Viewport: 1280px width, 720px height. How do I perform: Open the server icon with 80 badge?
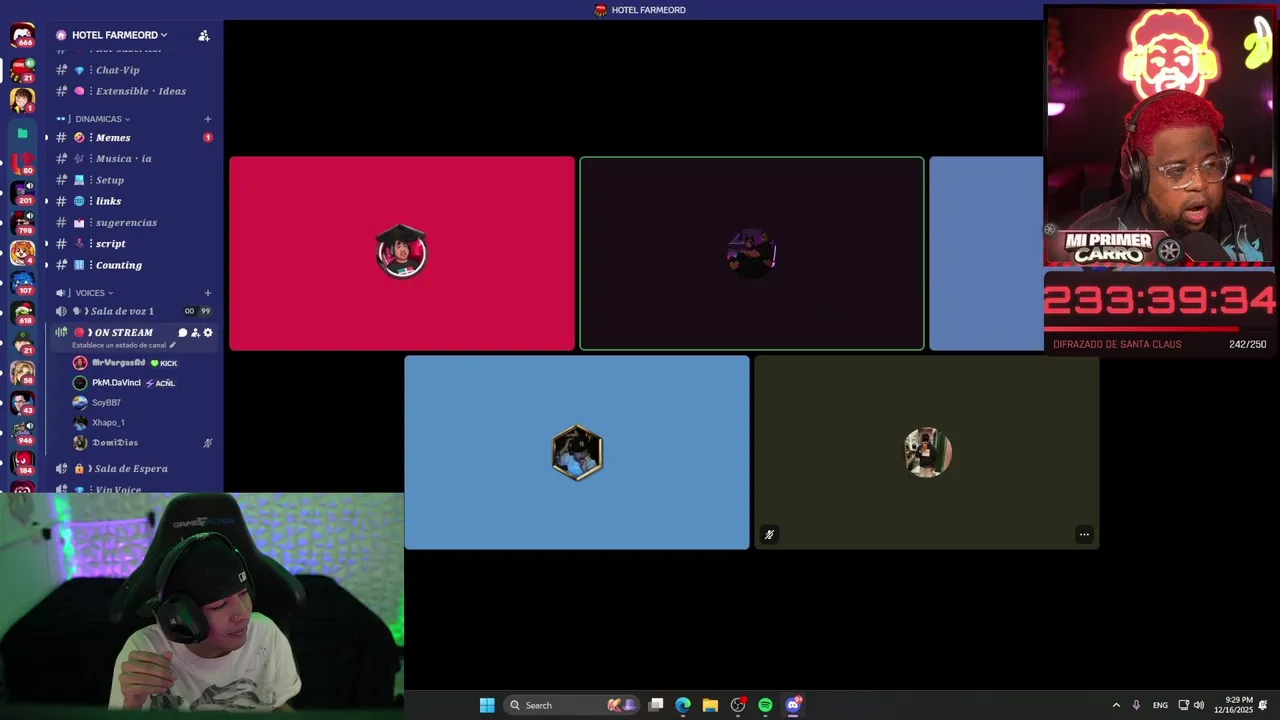(x=22, y=162)
